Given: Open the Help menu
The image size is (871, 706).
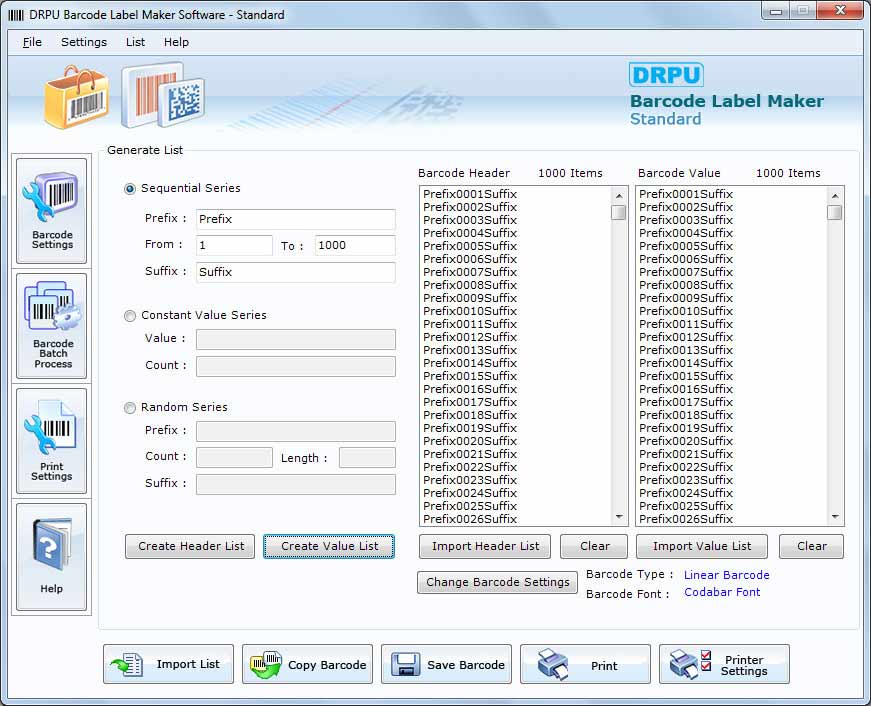Looking at the screenshot, I should pos(176,42).
